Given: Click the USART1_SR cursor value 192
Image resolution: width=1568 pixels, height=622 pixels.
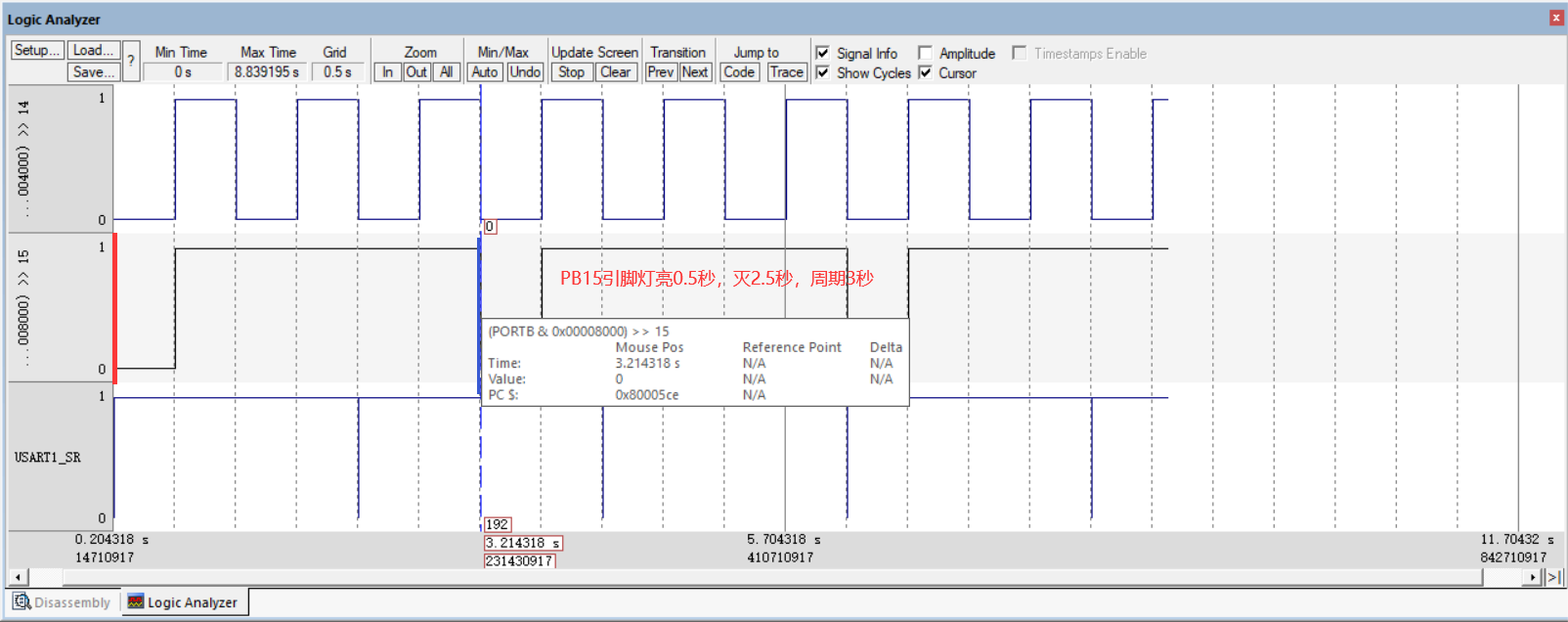Looking at the screenshot, I should tap(498, 525).
